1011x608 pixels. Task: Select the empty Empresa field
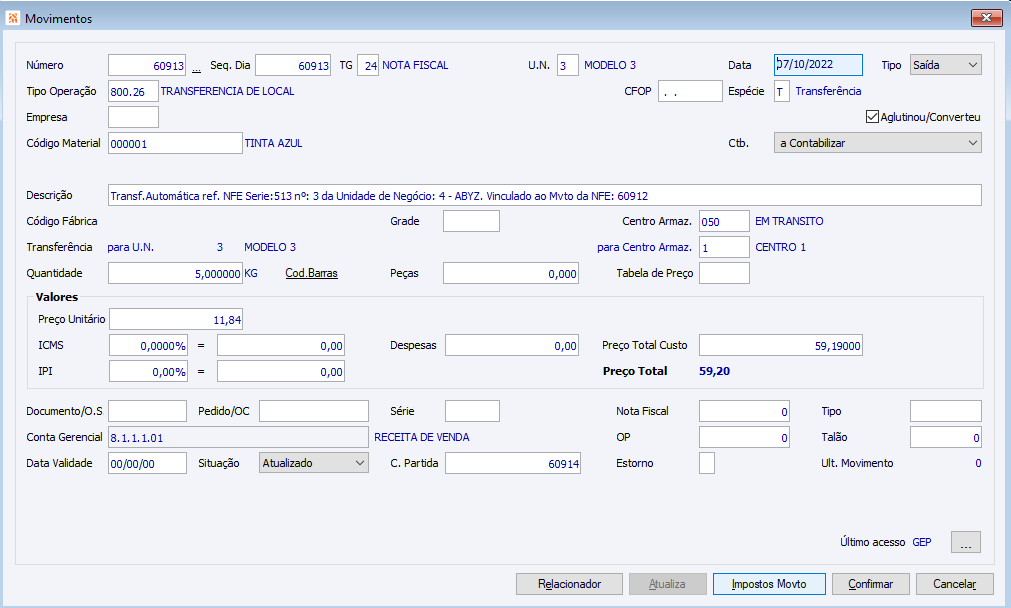point(133,117)
